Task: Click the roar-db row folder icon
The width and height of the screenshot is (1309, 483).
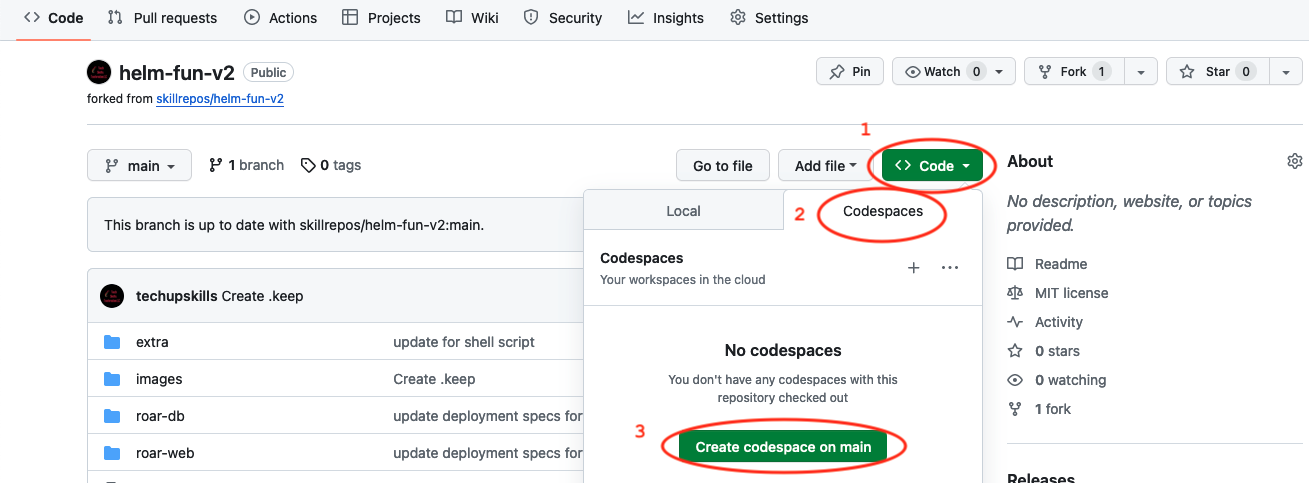Action: point(112,416)
